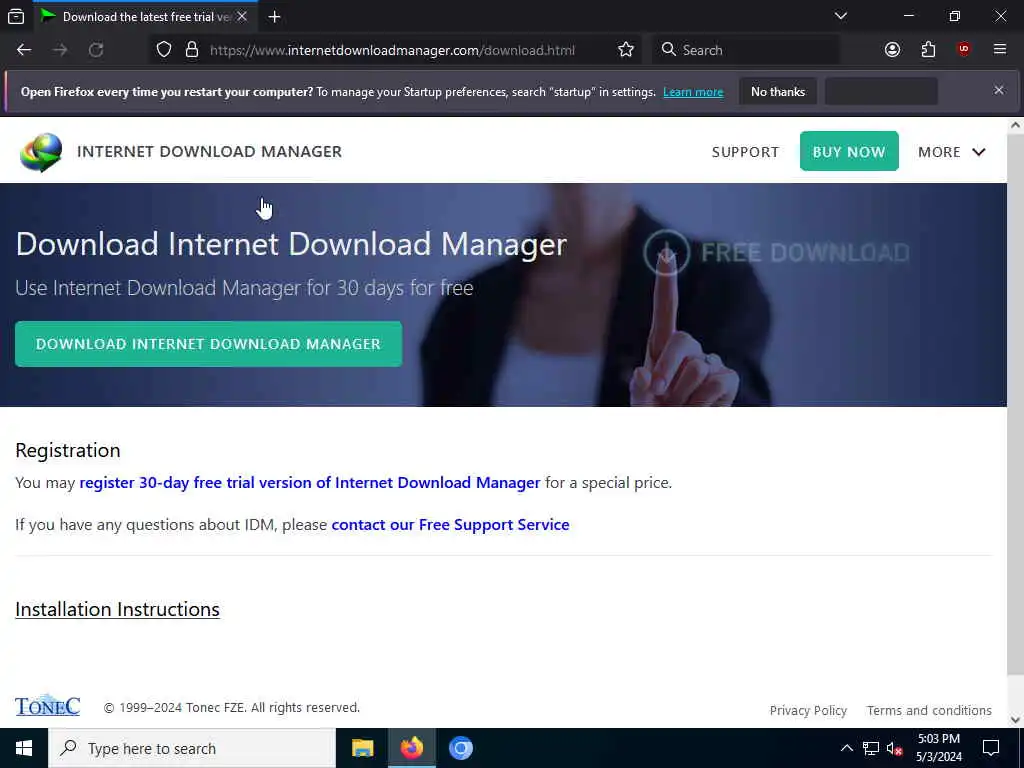The height and width of the screenshot is (768, 1024).
Task: Click the Tonec logo in footer
Action: (x=48, y=706)
